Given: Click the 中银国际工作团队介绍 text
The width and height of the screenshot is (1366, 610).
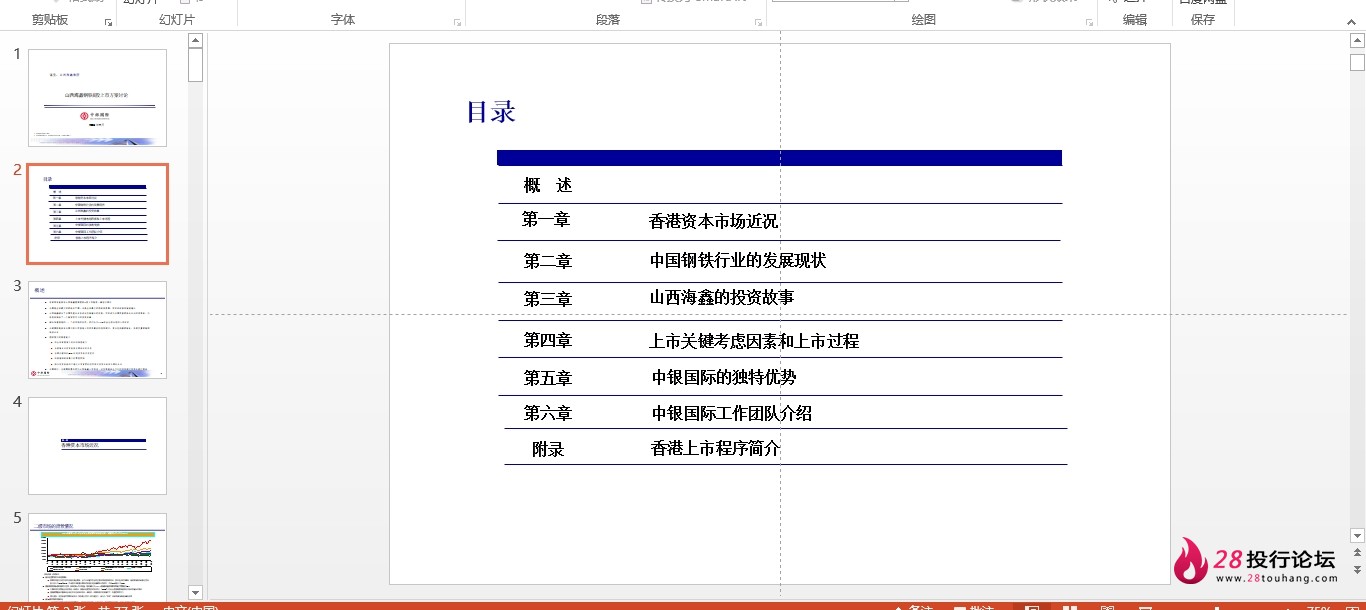Looking at the screenshot, I should pyautogui.click(x=732, y=414).
